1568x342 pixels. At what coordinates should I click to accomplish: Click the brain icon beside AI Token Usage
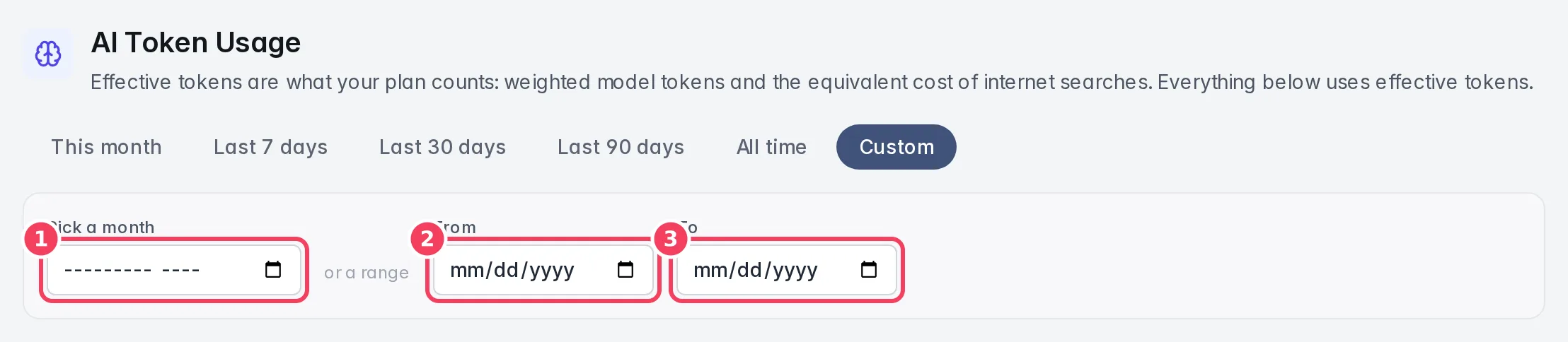(x=48, y=54)
